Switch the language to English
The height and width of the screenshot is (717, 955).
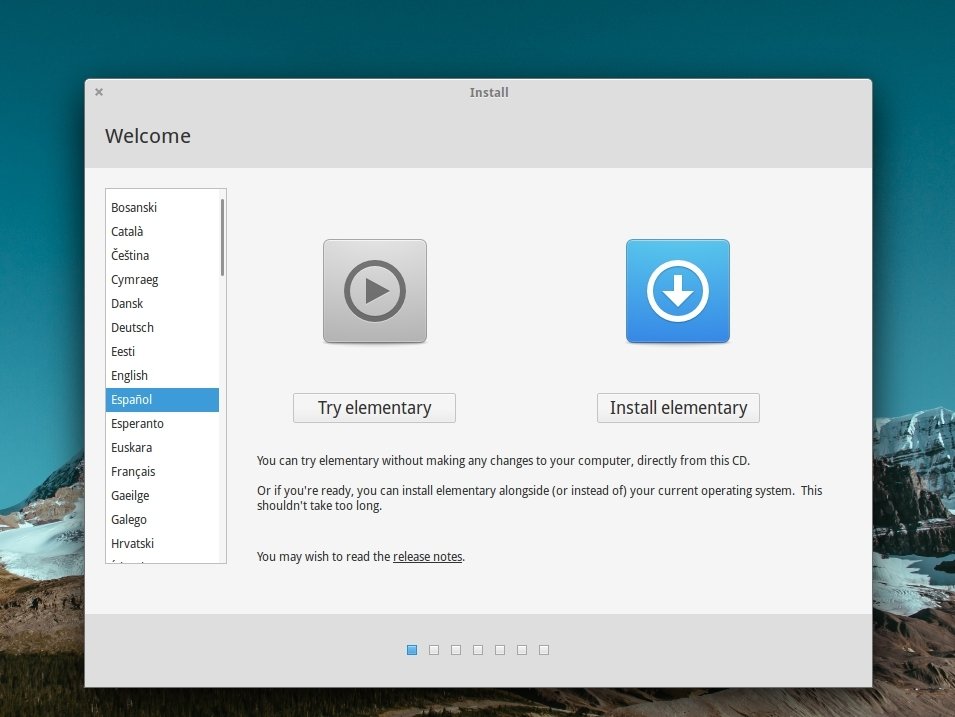click(162, 375)
